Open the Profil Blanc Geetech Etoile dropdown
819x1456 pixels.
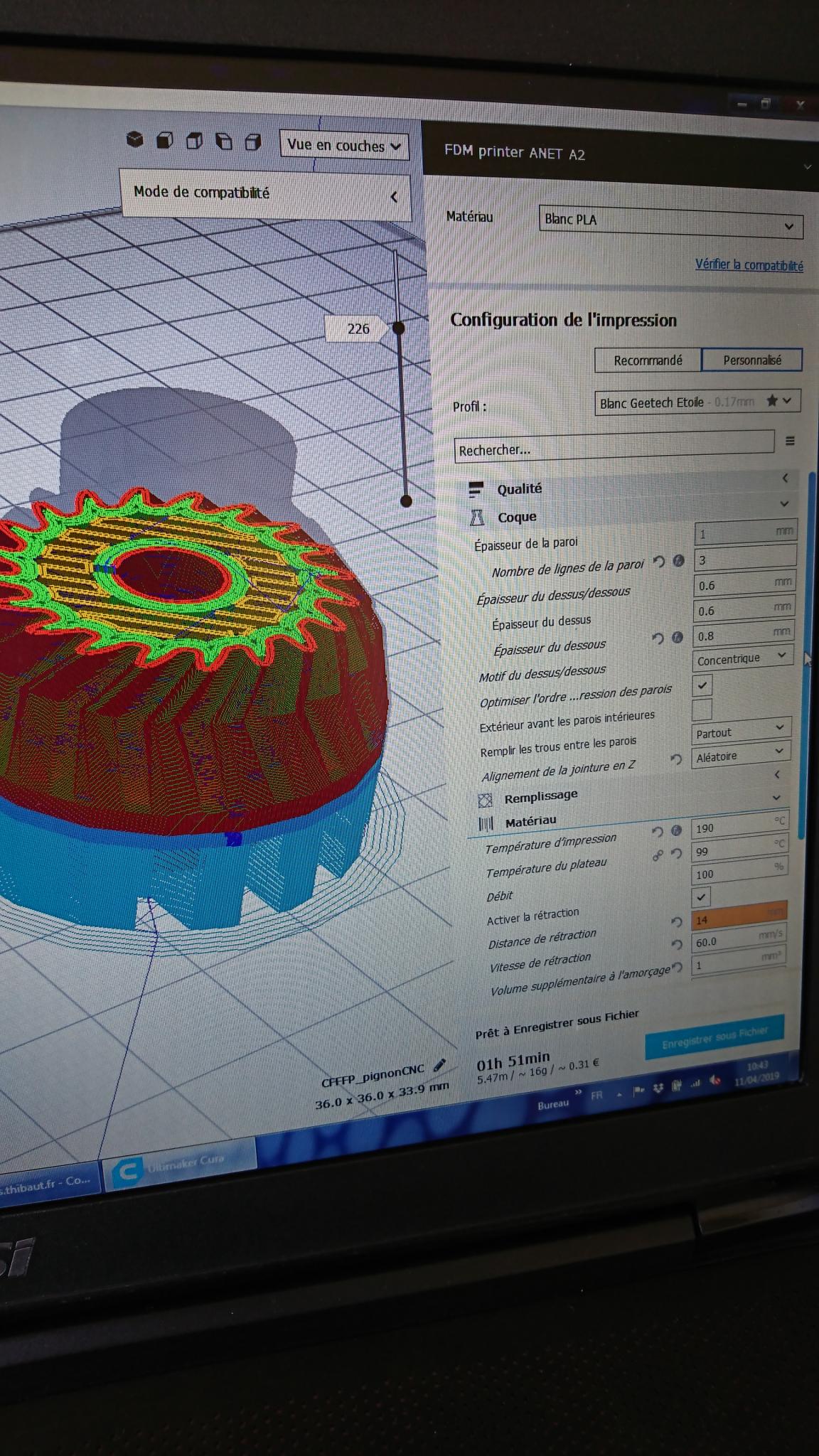697,402
